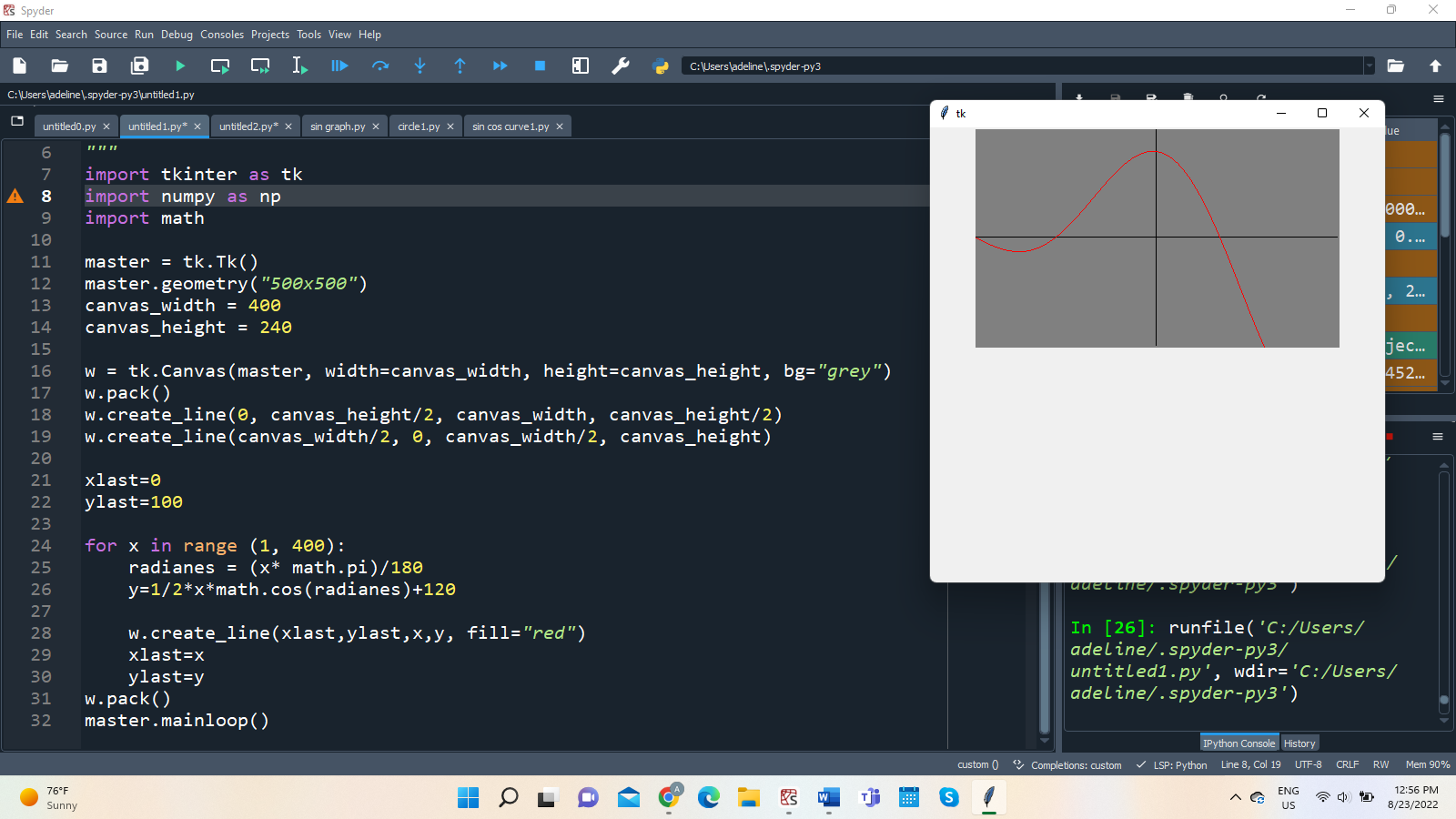Open the Debug menu
This screenshot has width=1456, height=819.
coord(177,35)
